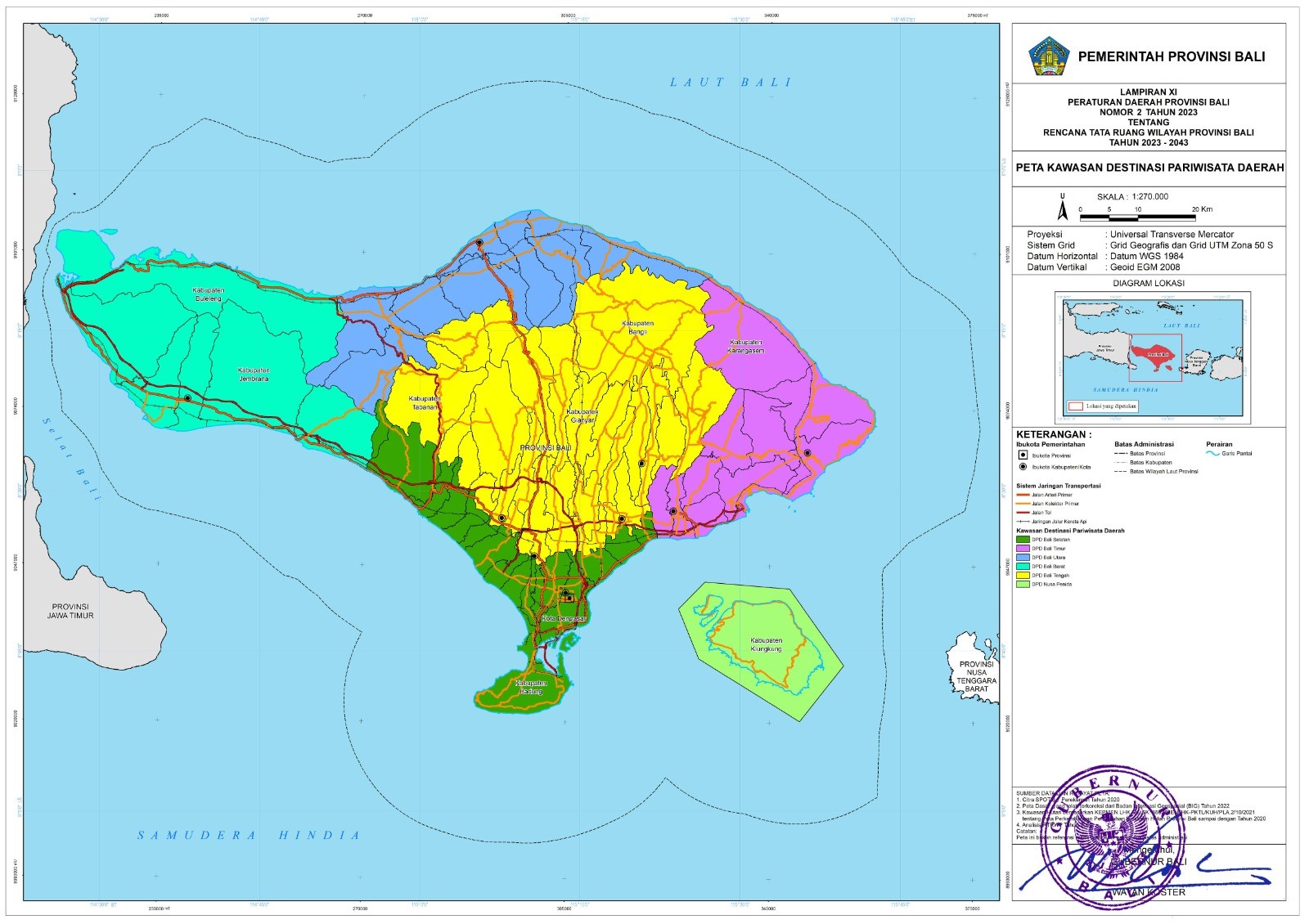Select the green DPD Bali Selatan swatch
The height and width of the screenshot is (924, 1309).
(1023, 540)
